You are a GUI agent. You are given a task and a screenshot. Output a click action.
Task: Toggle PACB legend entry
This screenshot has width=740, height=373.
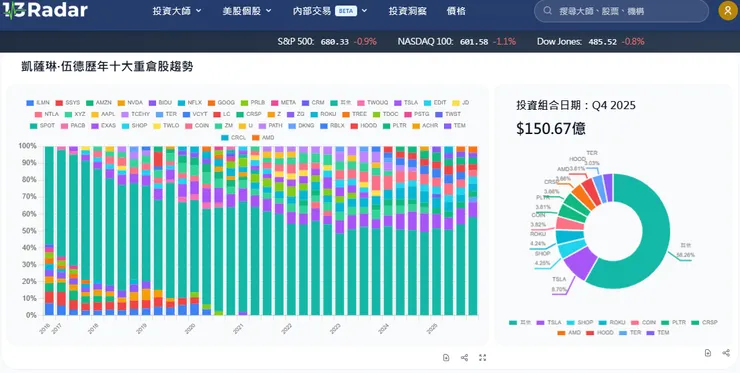pos(73,126)
